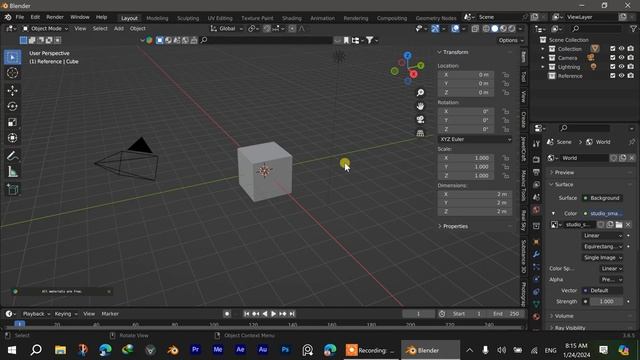Select the Scale tool in viewport toolbar

click(x=12, y=122)
